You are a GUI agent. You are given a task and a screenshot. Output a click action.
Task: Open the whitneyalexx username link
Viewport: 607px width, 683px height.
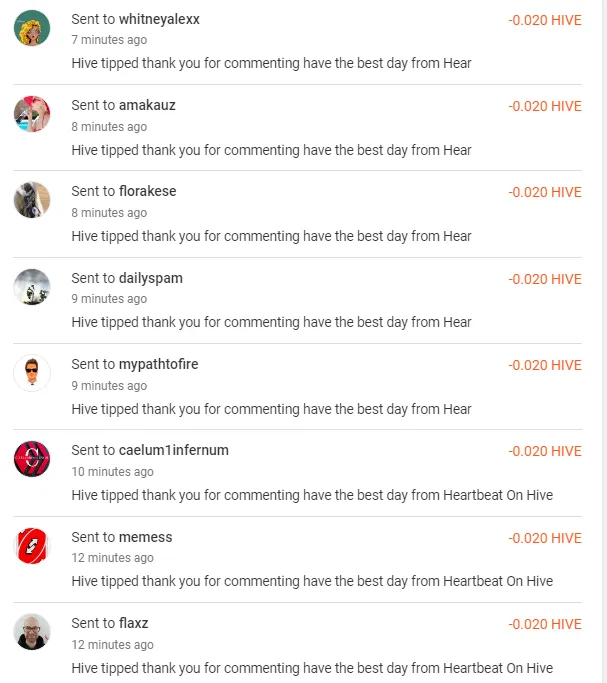tap(161, 19)
